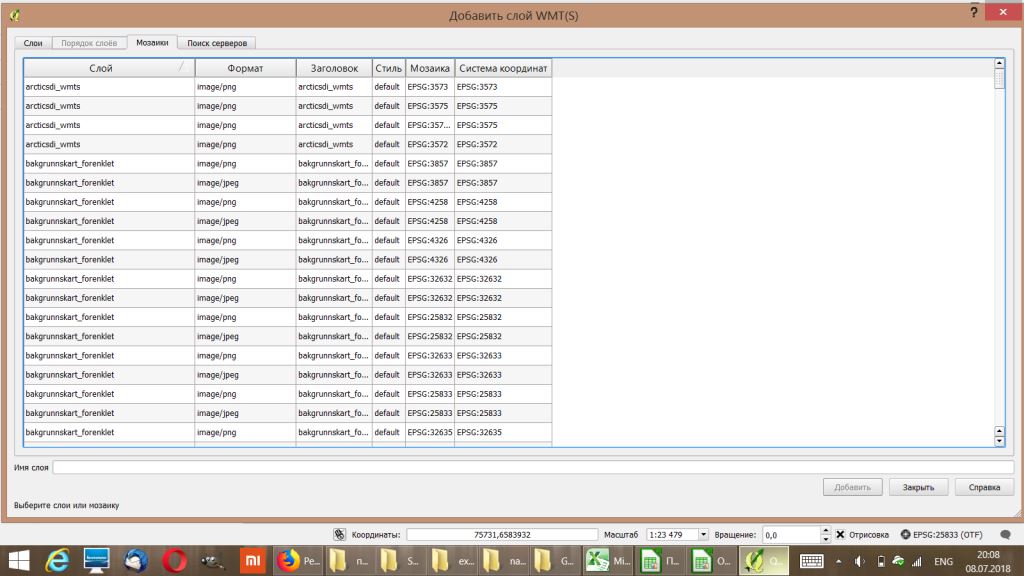Open the dialog help question mark icon
The image size is (1024, 576).
(973, 11)
